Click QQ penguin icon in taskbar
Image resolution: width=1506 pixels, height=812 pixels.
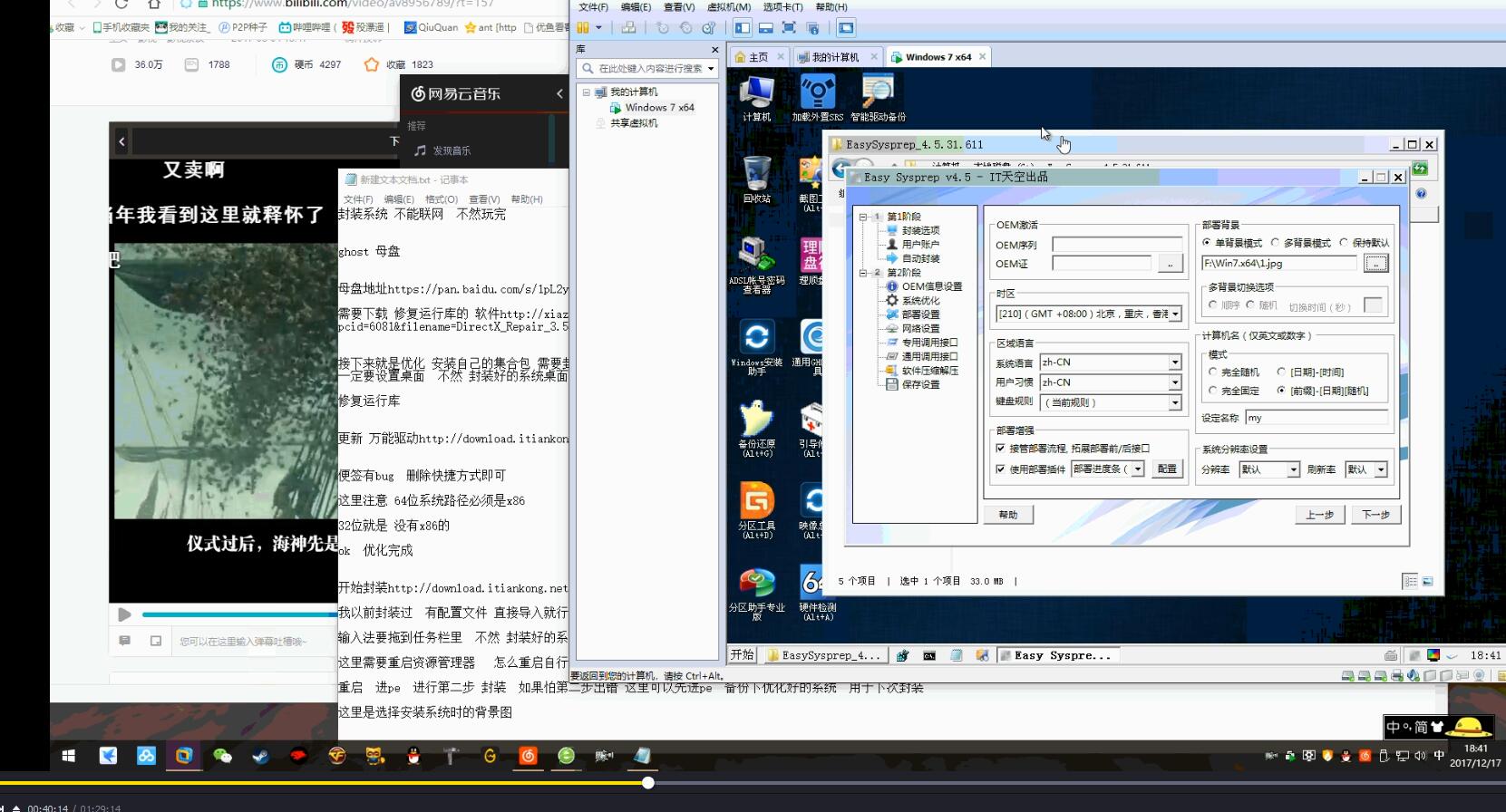click(x=413, y=756)
